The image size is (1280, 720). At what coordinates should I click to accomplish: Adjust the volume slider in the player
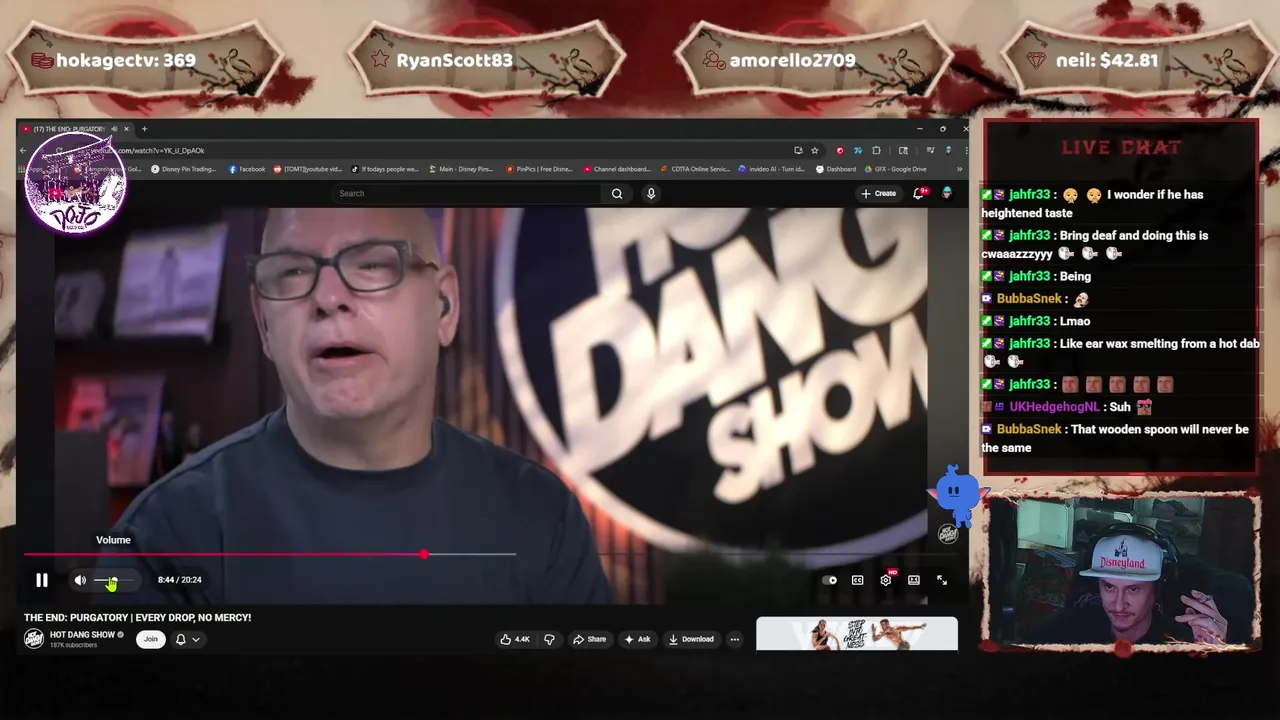[113, 580]
